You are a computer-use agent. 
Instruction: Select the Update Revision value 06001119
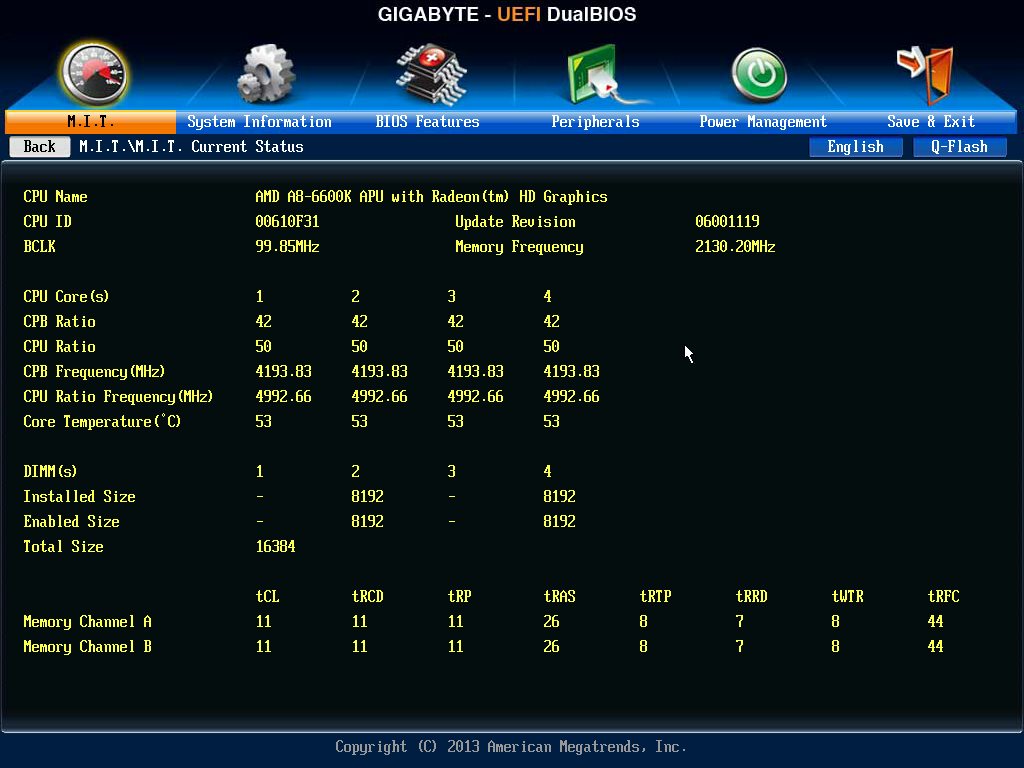click(x=727, y=221)
